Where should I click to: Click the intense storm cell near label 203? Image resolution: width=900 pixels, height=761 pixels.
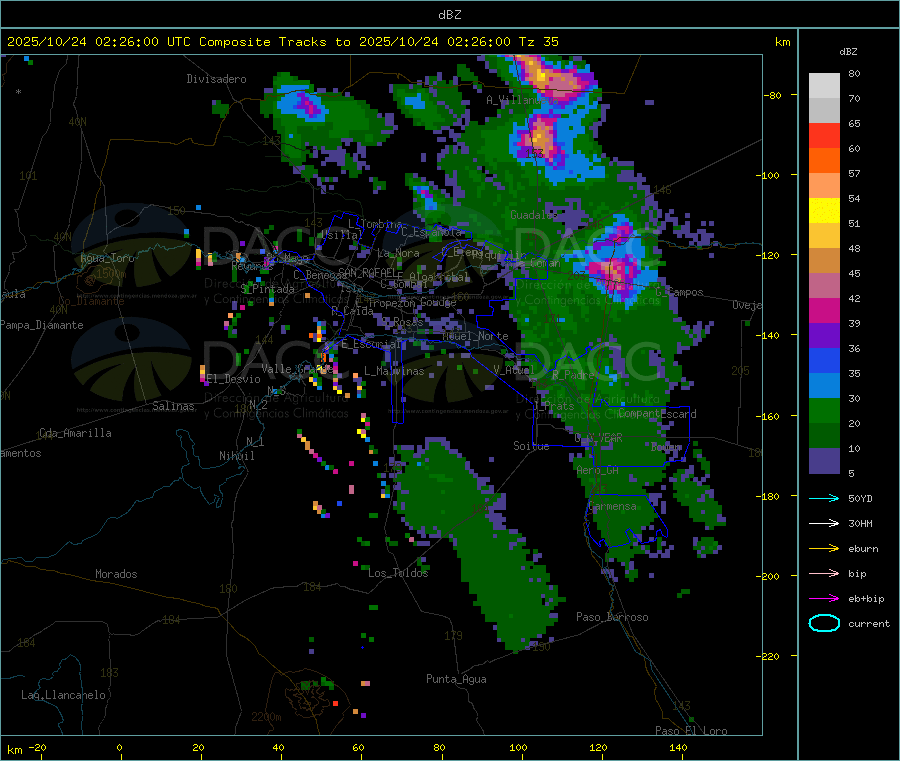tap(614, 269)
